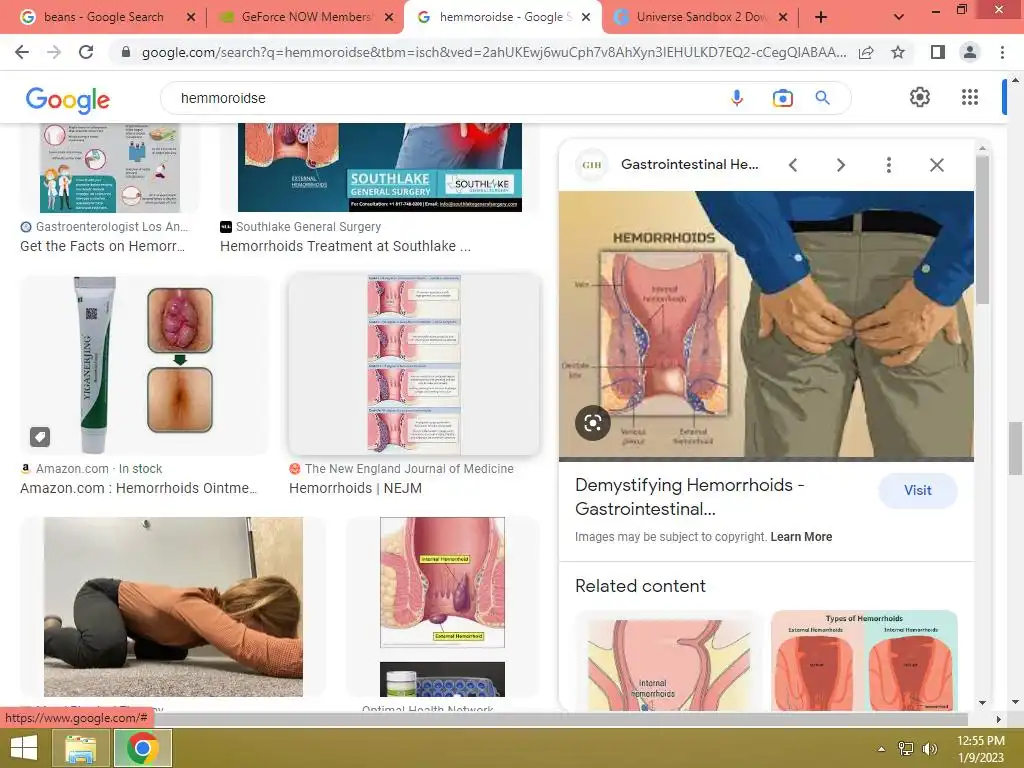Close the beans Google Search tab

tap(191, 18)
